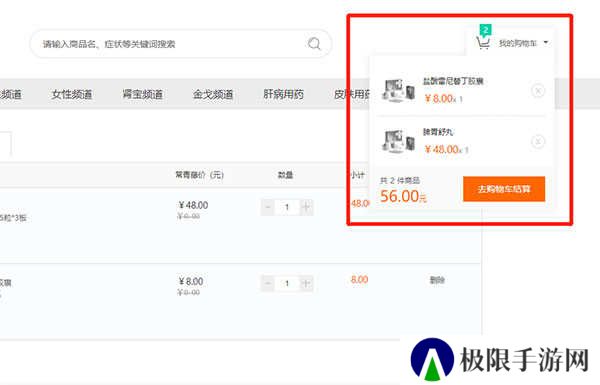Open the 金戈频道 nav tab
The width and height of the screenshot is (600, 385).
pos(213,94)
